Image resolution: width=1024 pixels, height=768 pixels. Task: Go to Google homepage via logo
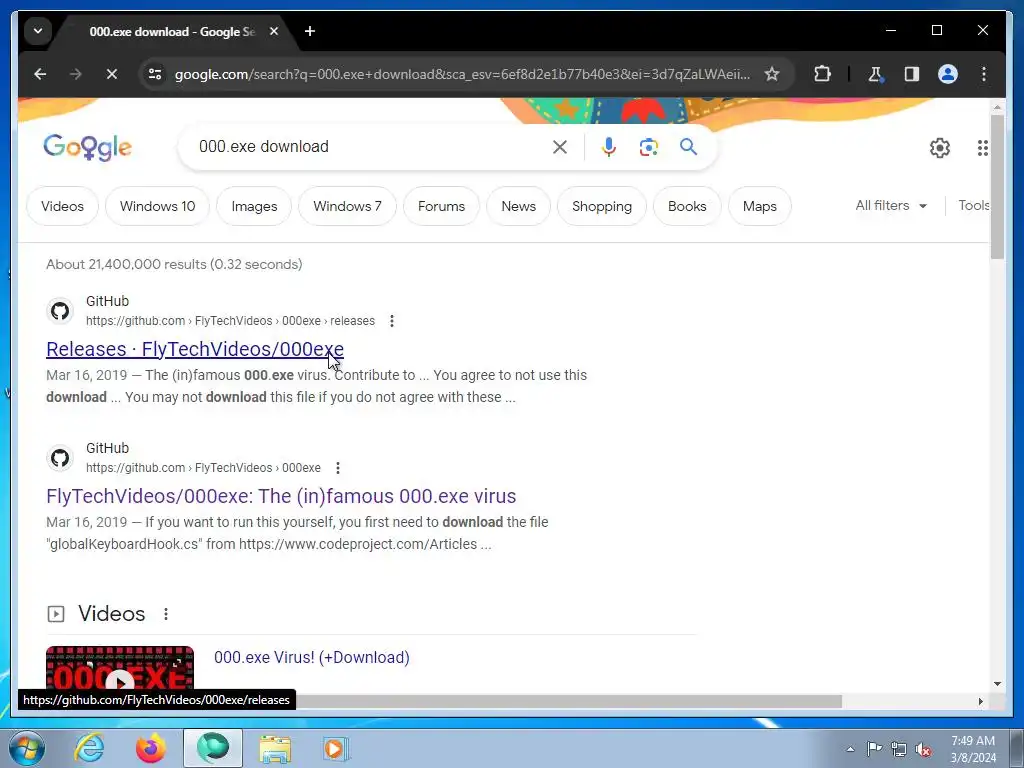tap(88, 147)
